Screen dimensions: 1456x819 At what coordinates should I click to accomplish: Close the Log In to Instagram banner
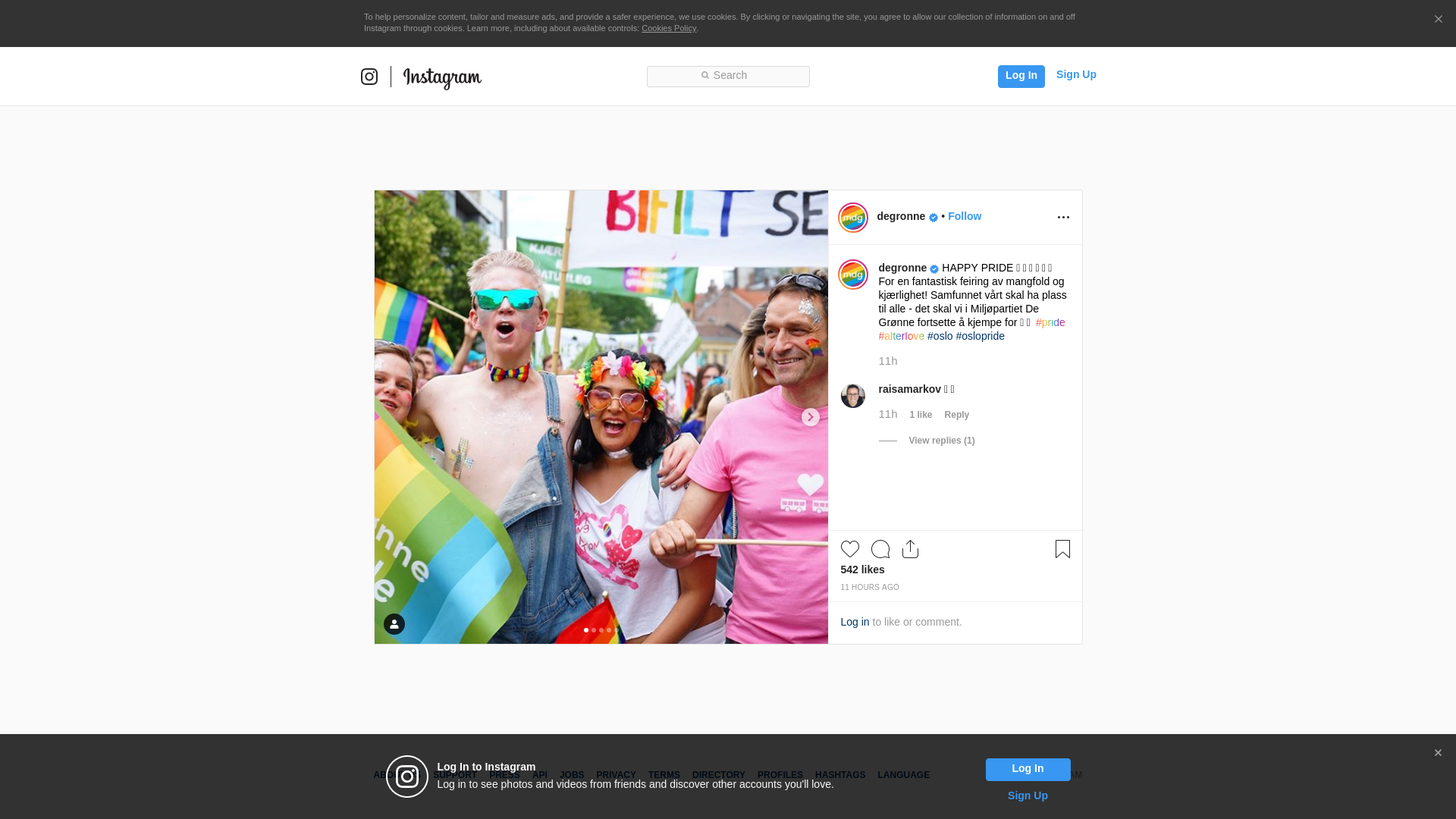point(1438,753)
